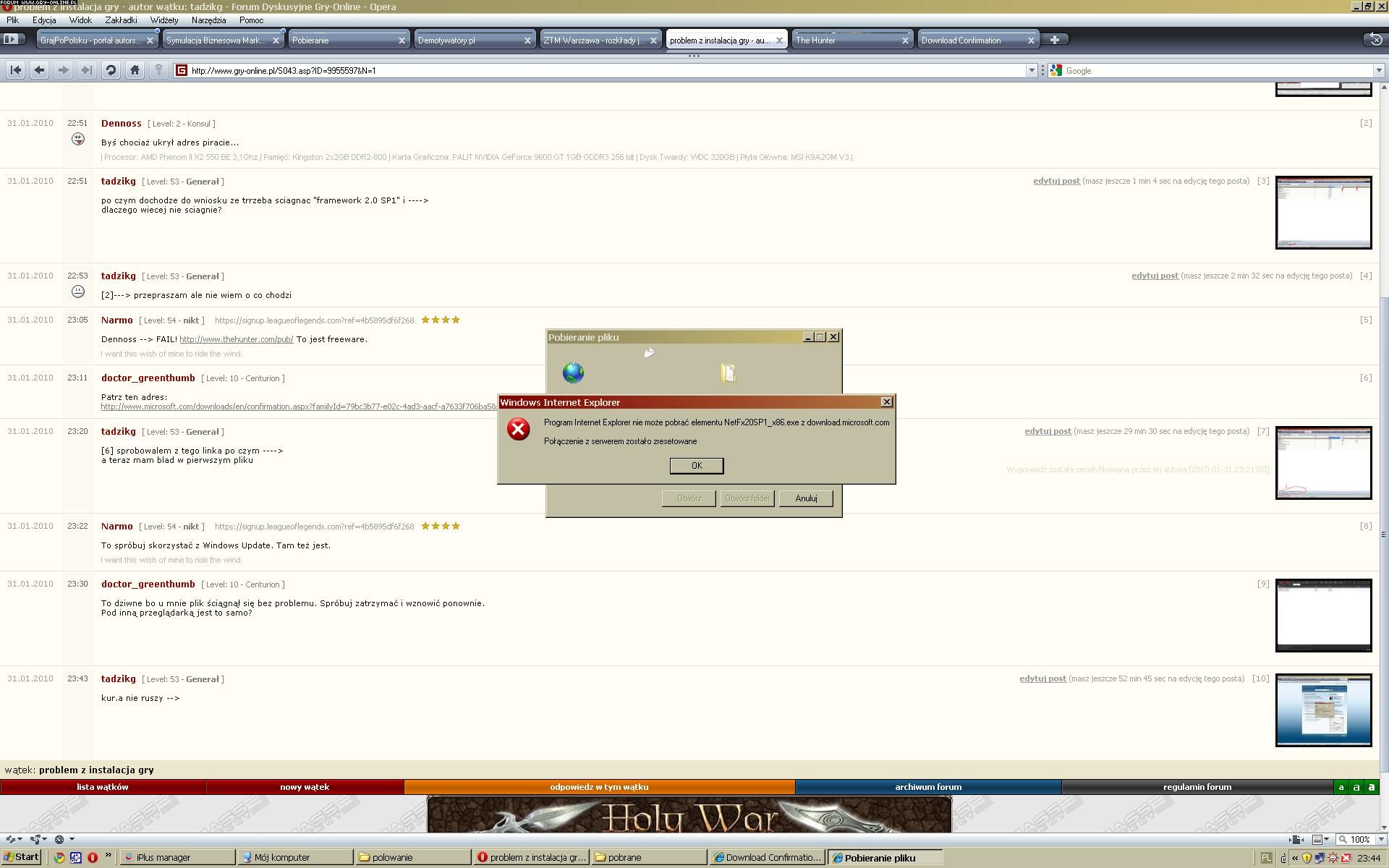Click the Reload page icon
Image resolution: width=1389 pixels, height=868 pixels.
(x=111, y=70)
